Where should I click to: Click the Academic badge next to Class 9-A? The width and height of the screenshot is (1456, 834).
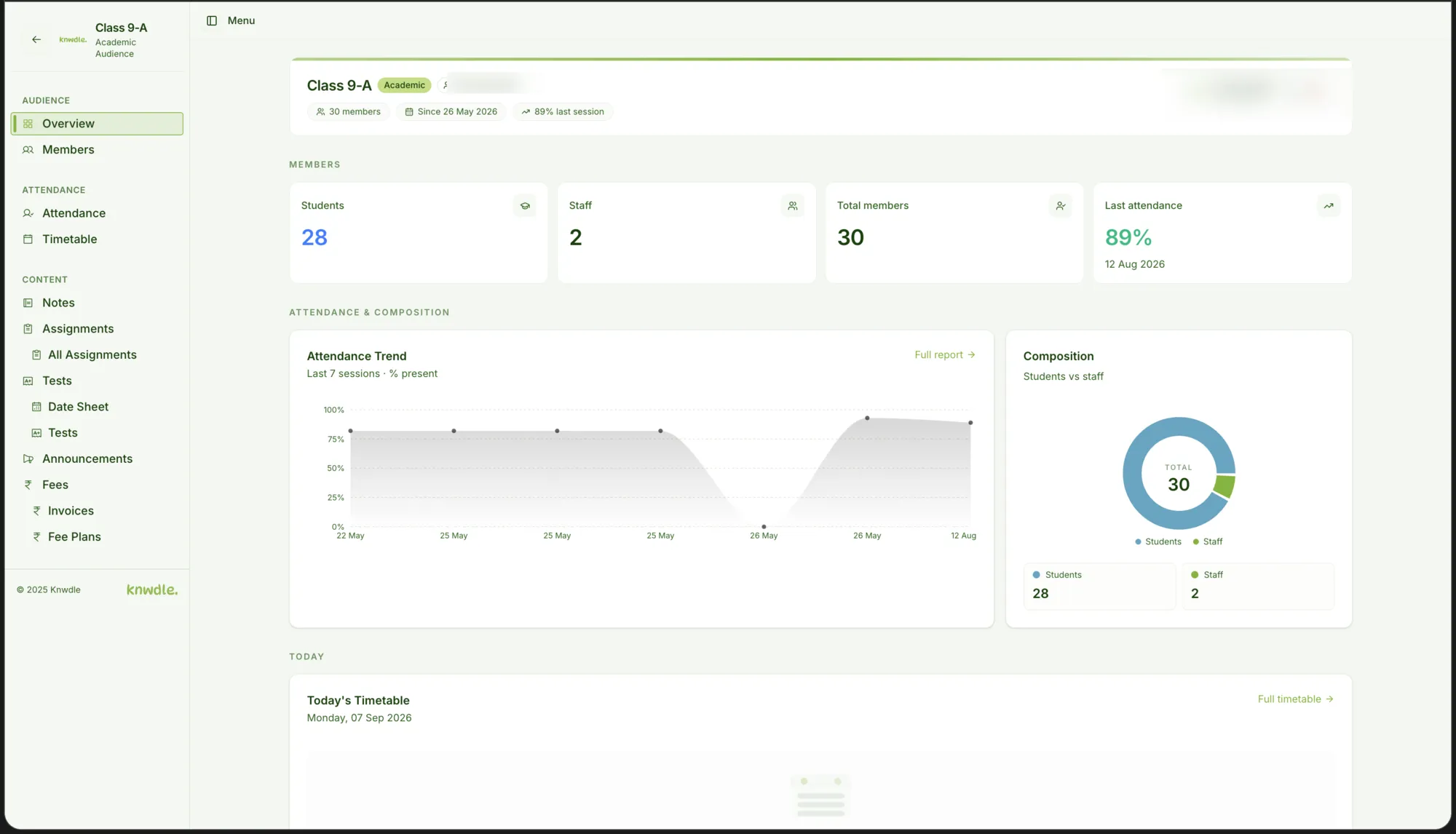tap(404, 85)
